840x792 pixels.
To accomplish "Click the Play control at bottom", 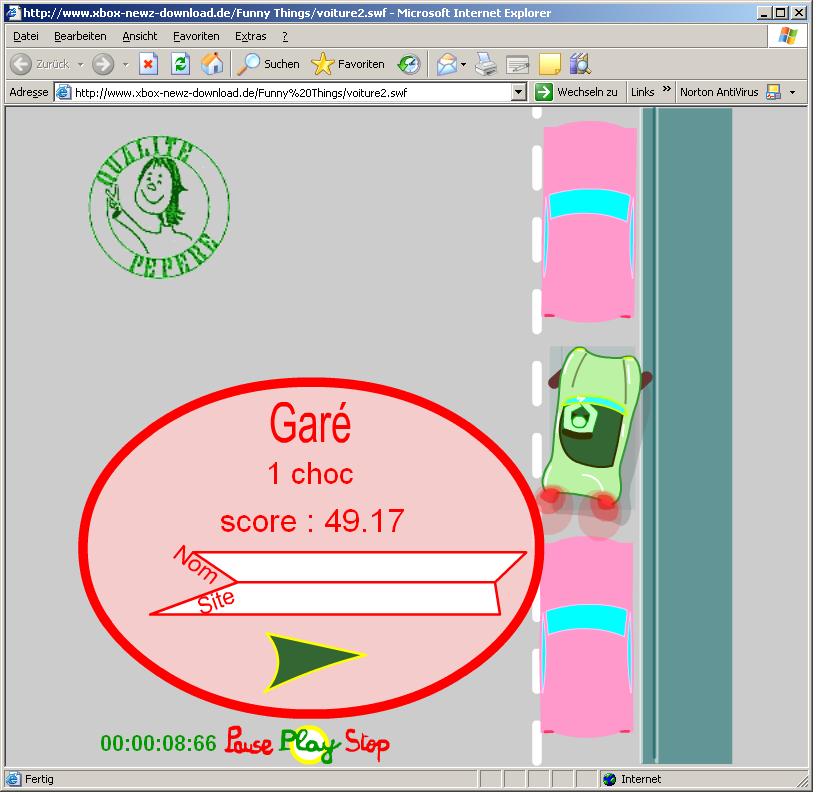I will pyautogui.click(x=306, y=743).
